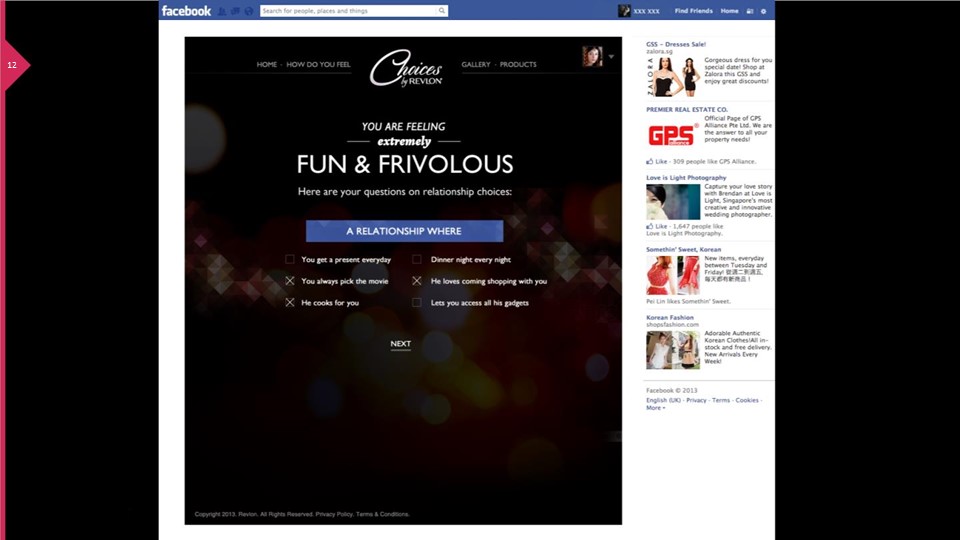Screen dimensions: 960x540
Task: Click the Choices by Revlon logo
Action: click(x=406, y=68)
